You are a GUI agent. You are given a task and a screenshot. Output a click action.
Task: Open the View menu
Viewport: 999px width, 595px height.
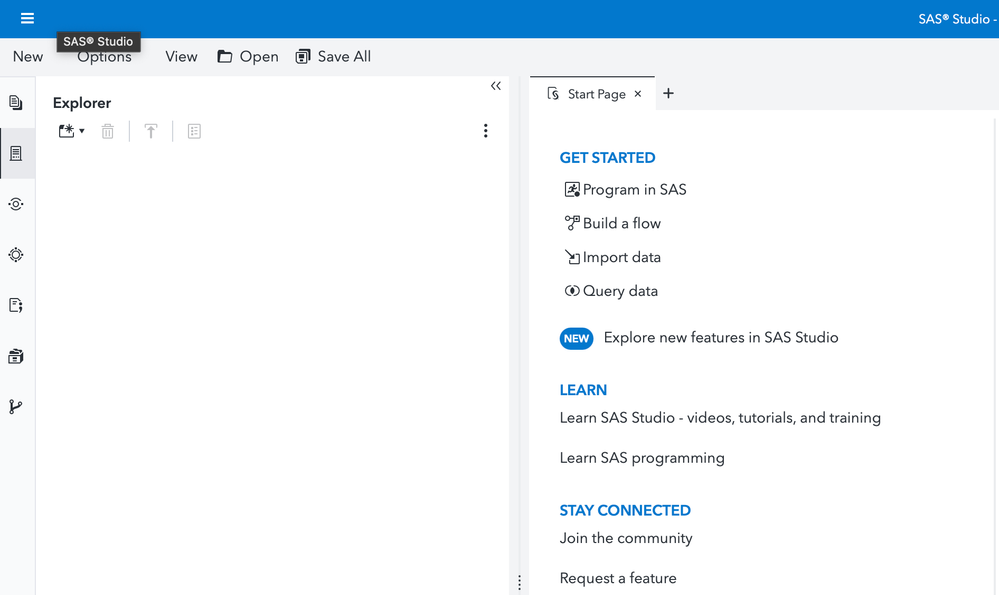pos(181,57)
